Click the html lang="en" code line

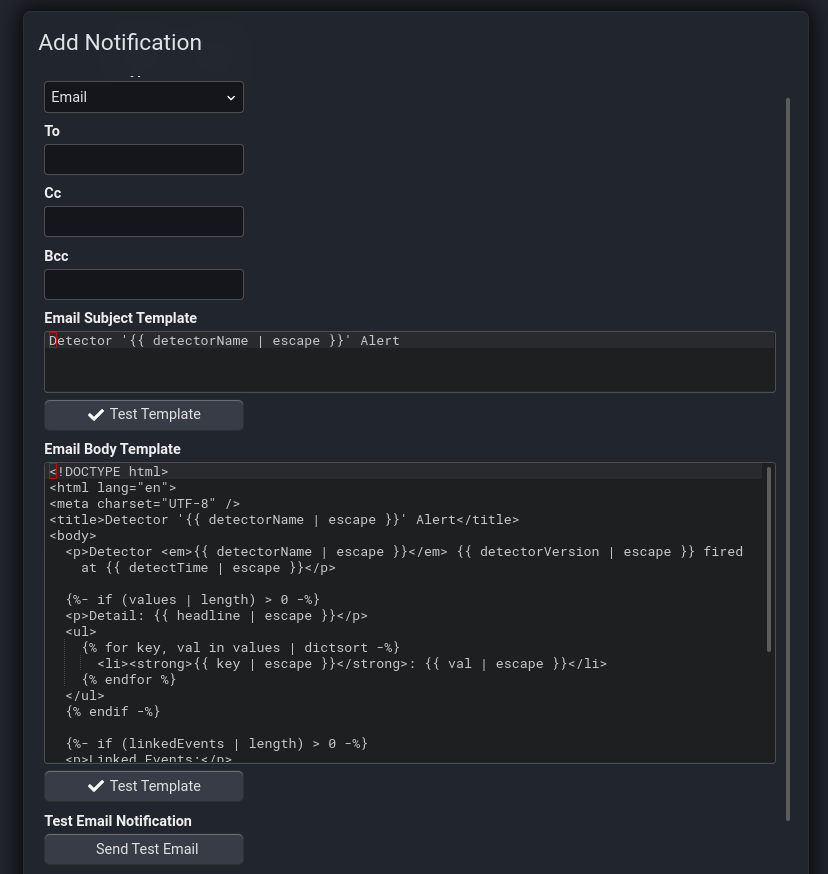point(113,487)
